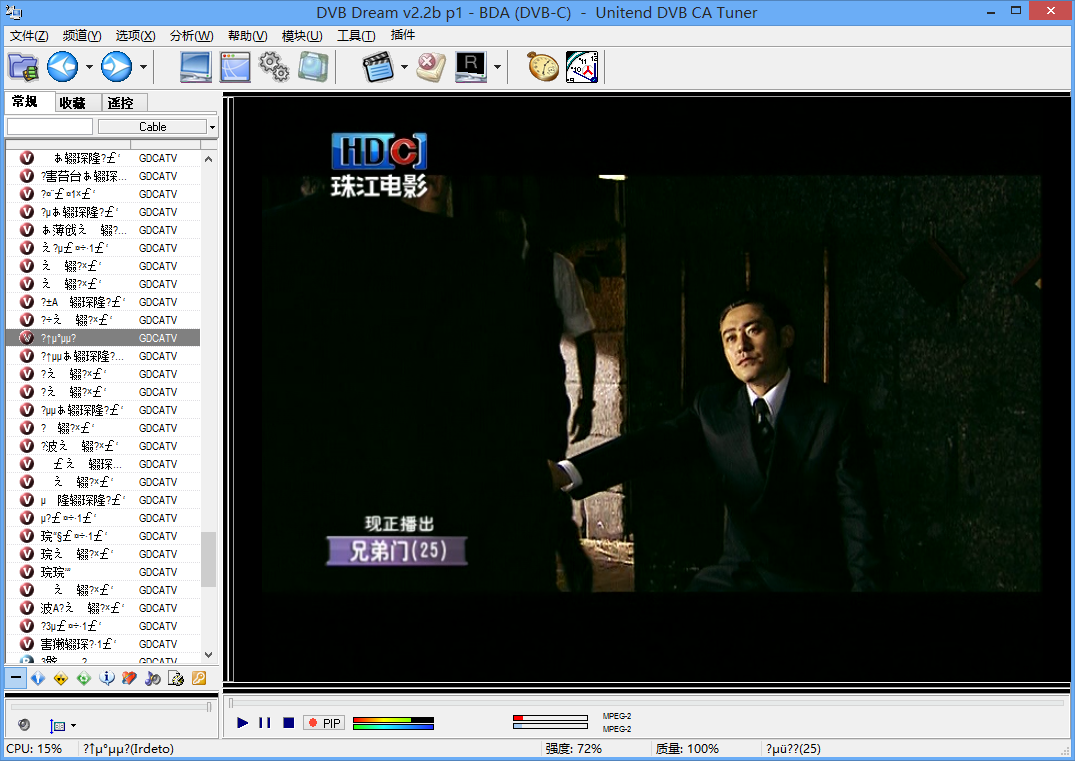
Task: Click the video playback area
Action: pyautogui.click(x=651, y=387)
